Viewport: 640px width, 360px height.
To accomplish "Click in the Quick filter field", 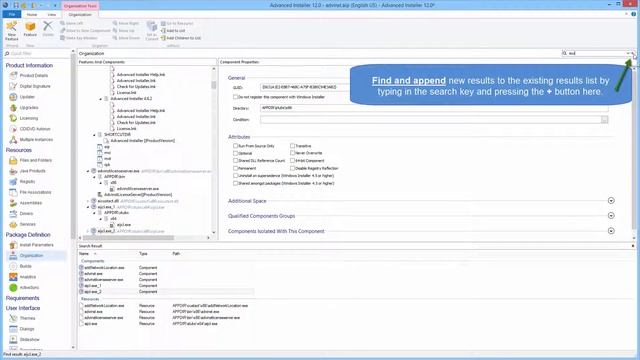I will [x=39, y=53].
